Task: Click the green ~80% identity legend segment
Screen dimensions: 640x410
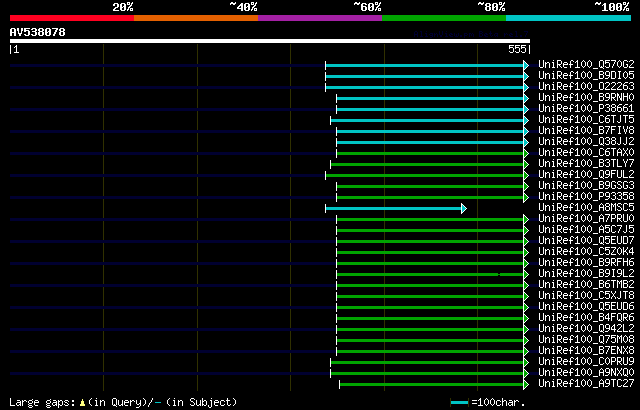Action: pyautogui.click(x=444, y=18)
